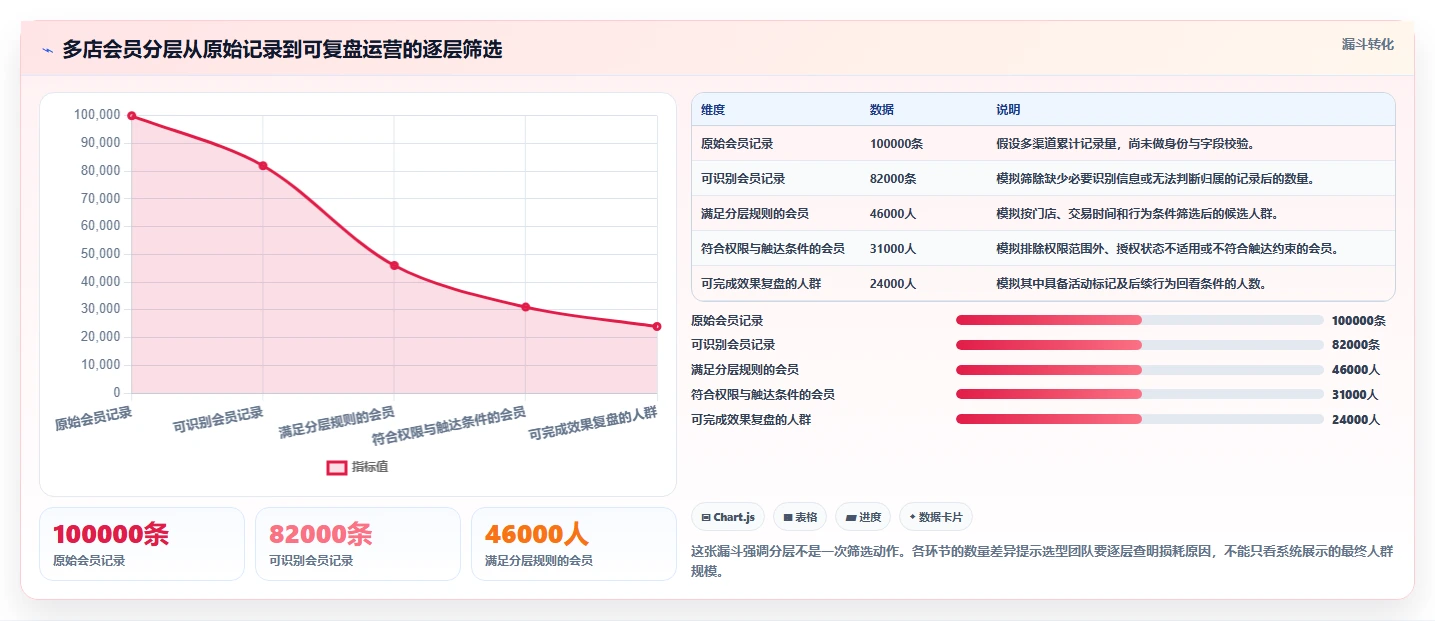This screenshot has height=621, width=1435.
Task: Click the y-axis label 50,000
Action: [x=100, y=254]
